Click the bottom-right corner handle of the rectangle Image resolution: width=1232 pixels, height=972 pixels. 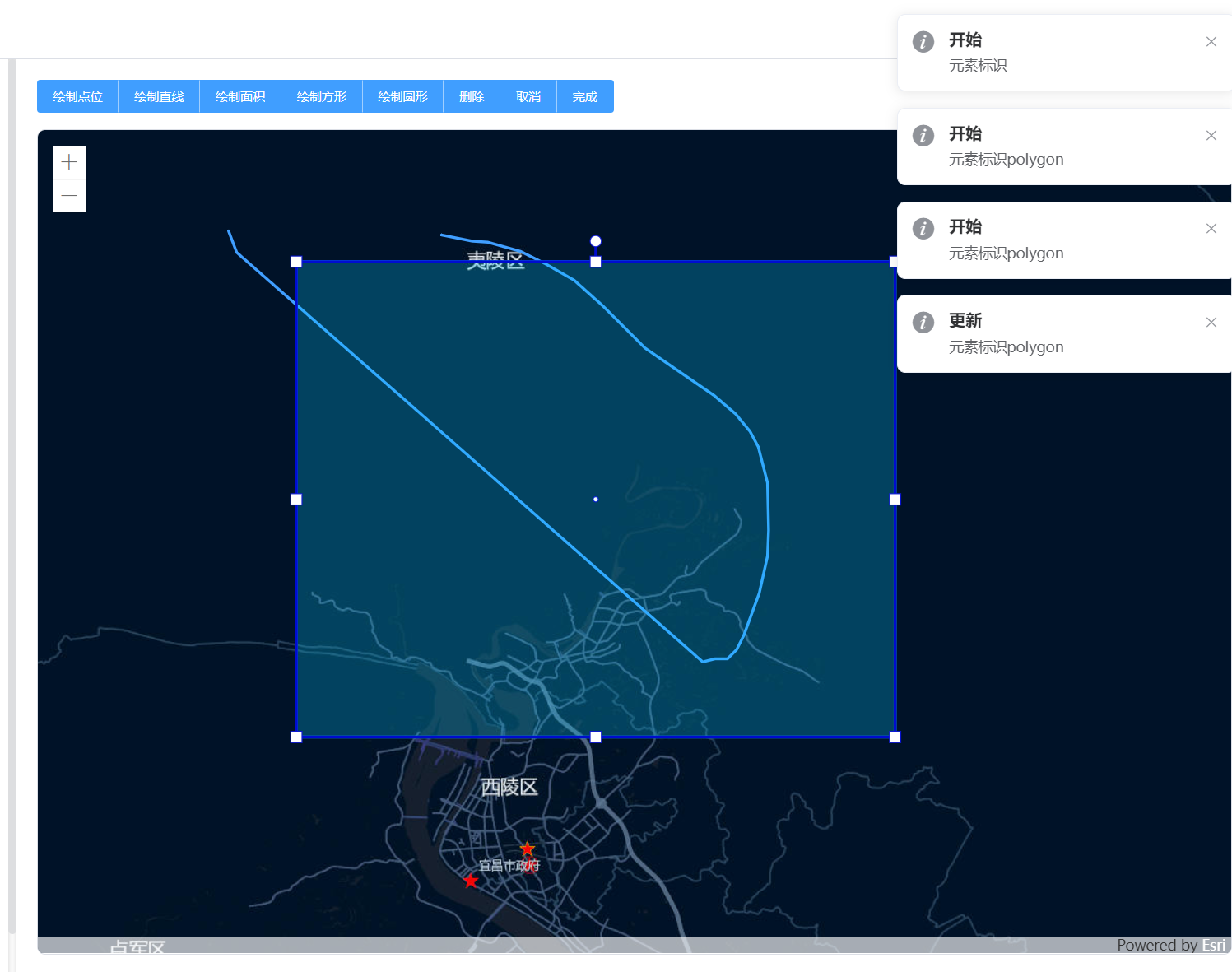[x=895, y=737]
